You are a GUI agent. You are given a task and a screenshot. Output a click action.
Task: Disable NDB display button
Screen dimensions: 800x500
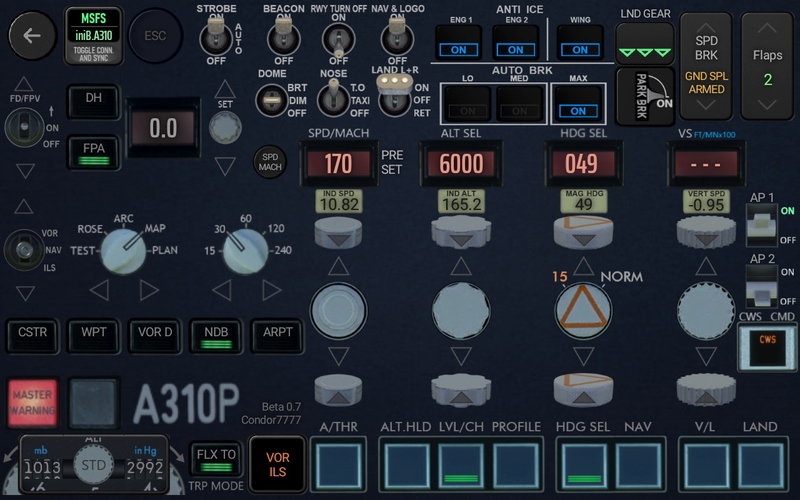(216, 336)
